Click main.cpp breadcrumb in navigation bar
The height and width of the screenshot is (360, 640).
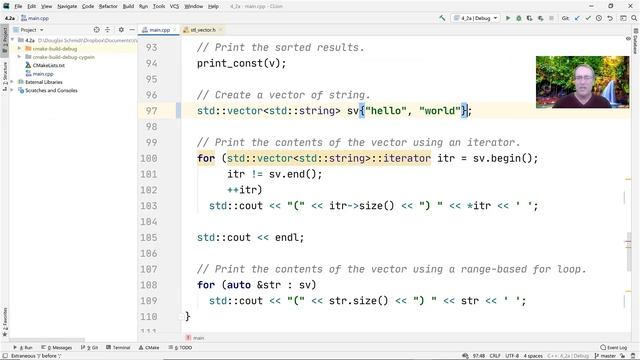tap(35, 18)
